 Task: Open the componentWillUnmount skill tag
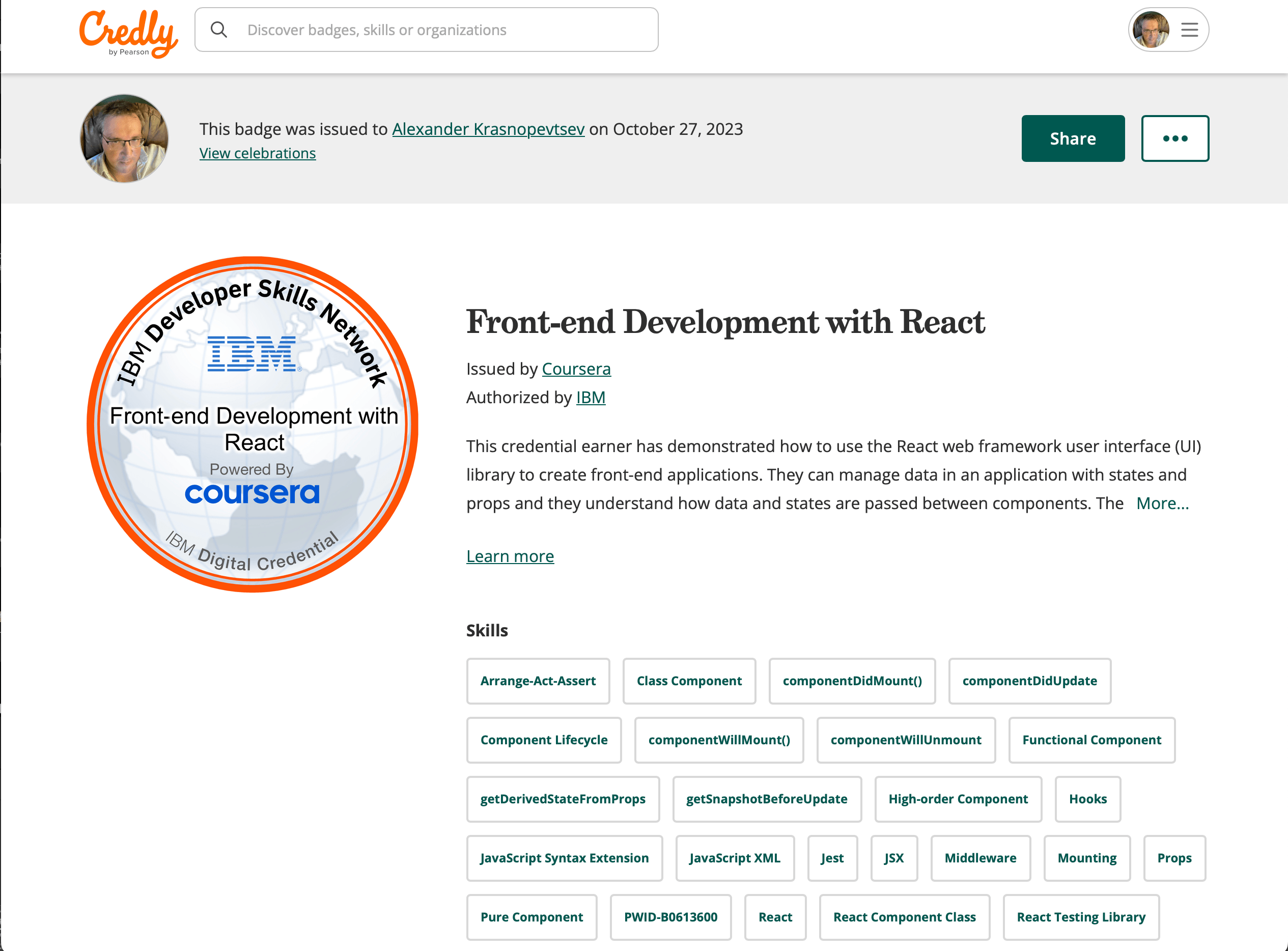[906, 740]
